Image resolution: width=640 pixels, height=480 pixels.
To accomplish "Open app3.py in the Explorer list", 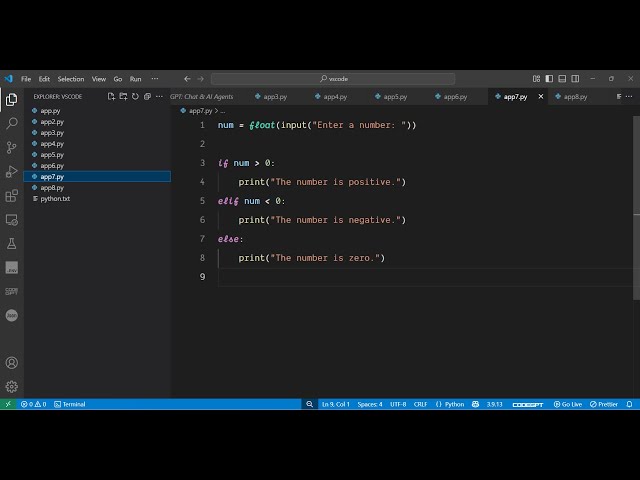I will click(x=97, y=133).
